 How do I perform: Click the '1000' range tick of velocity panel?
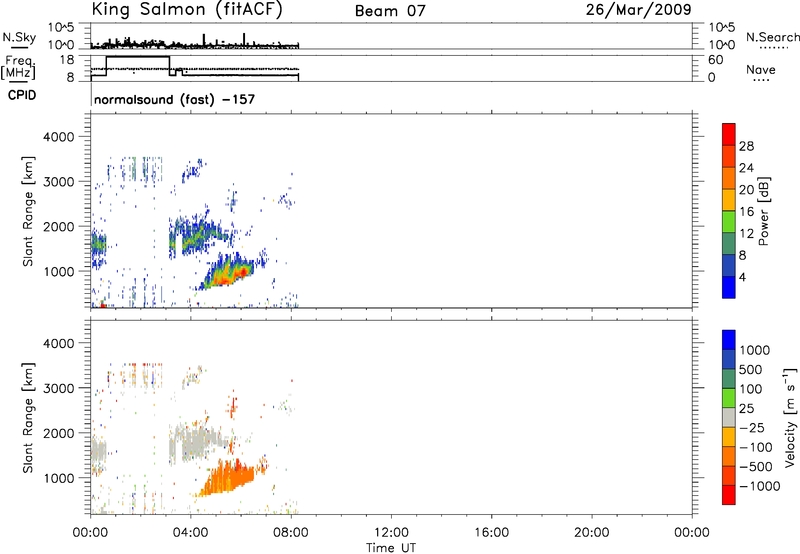58,478
